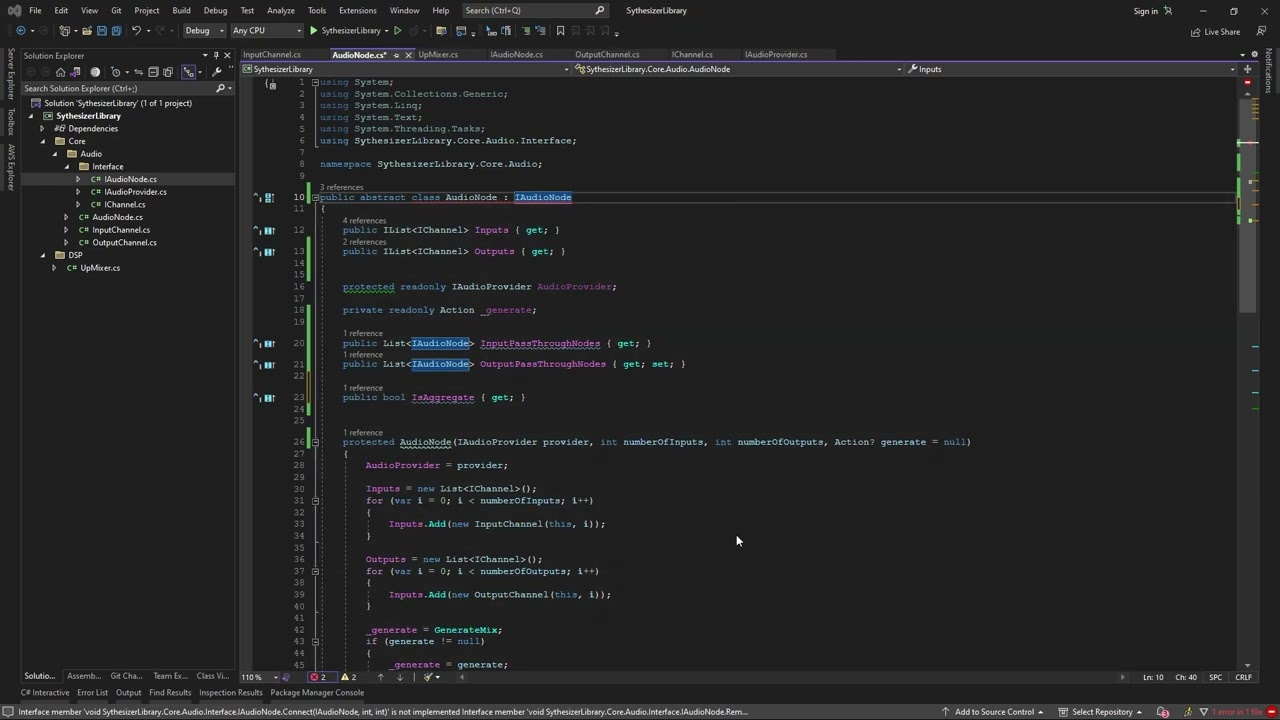Switch to the IAudioProvider.cs tab
The image size is (1280, 720).
776,55
